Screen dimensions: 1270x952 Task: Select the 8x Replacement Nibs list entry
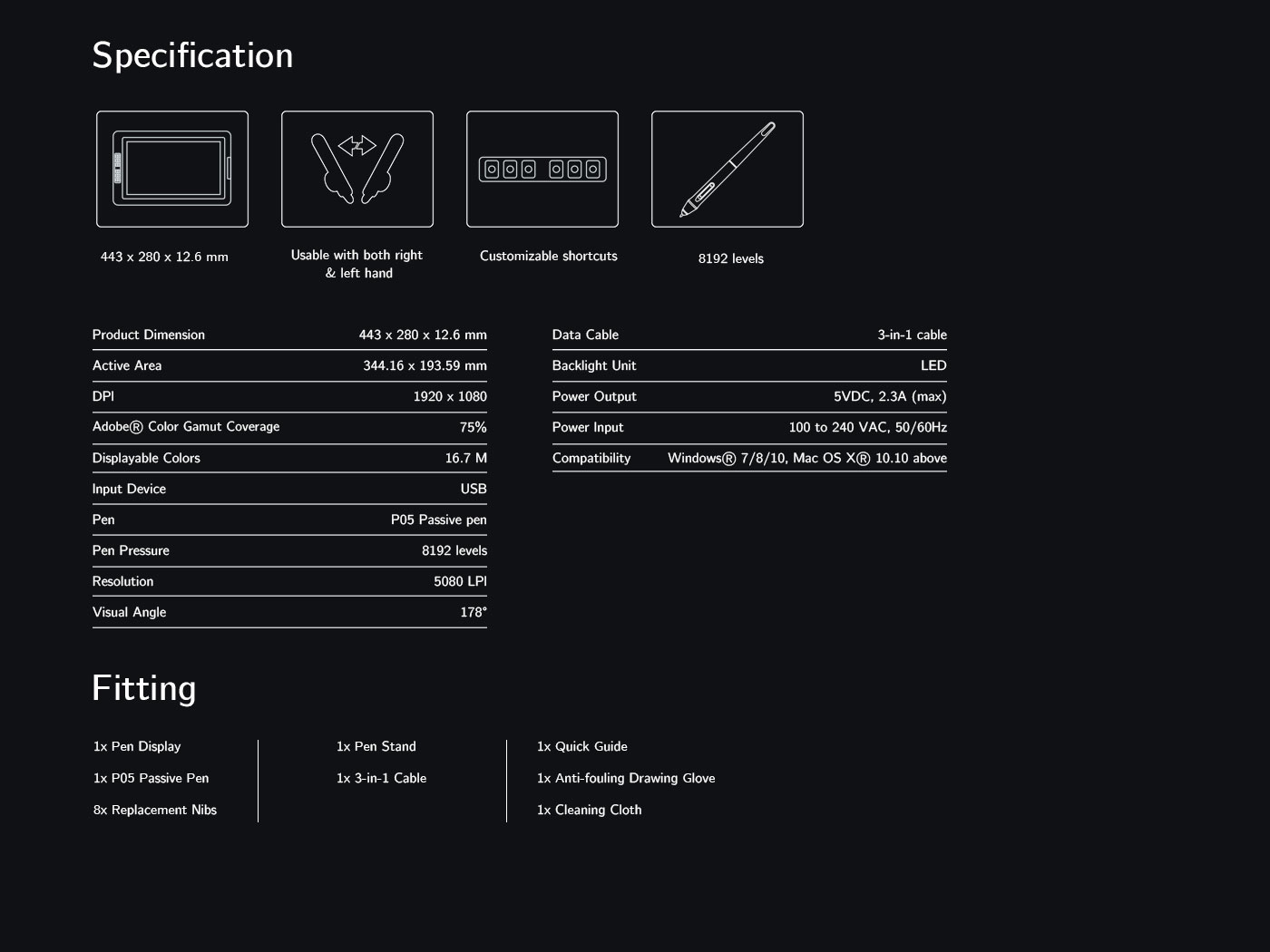coord(155,810)
